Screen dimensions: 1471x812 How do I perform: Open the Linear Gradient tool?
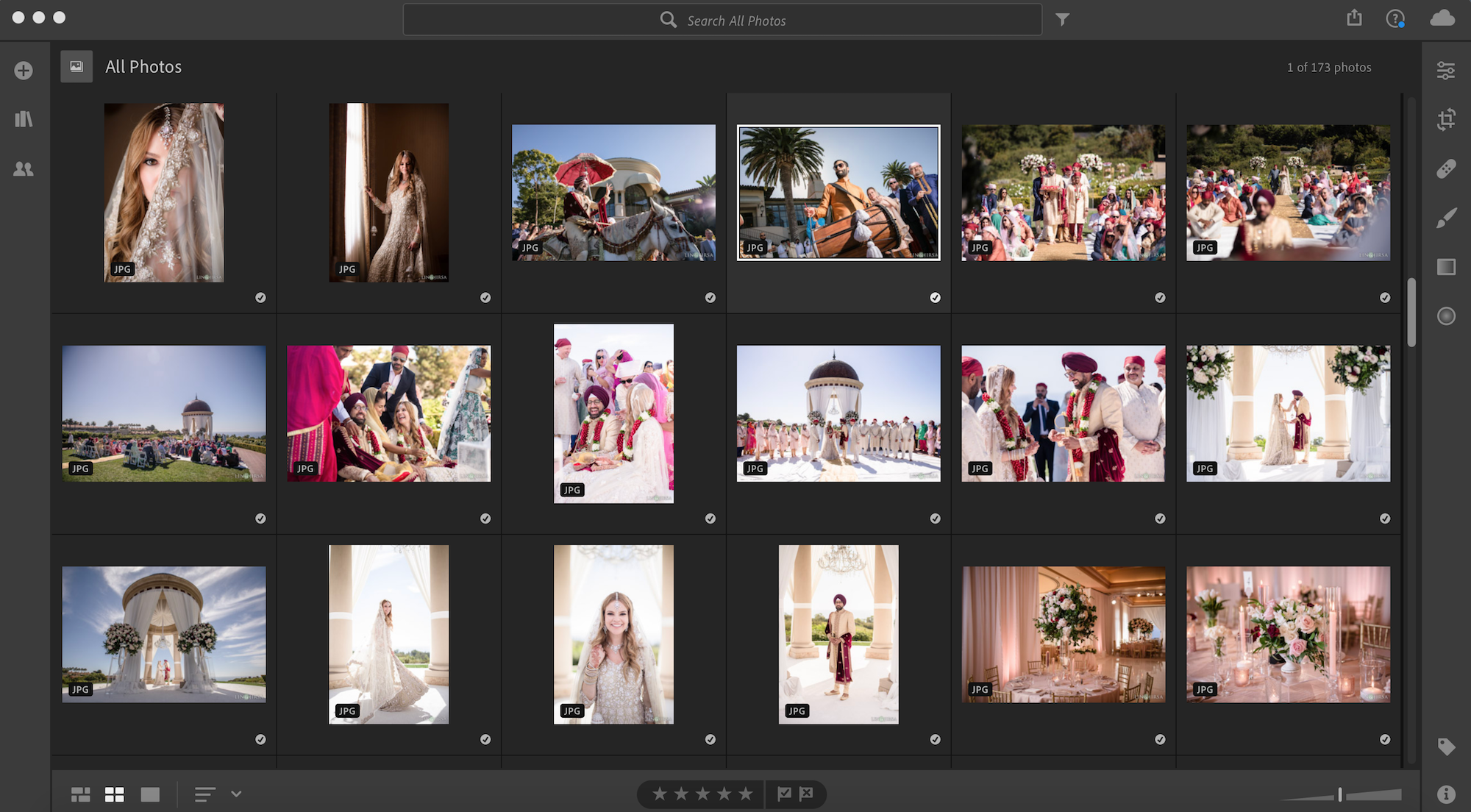[1446, 266]
